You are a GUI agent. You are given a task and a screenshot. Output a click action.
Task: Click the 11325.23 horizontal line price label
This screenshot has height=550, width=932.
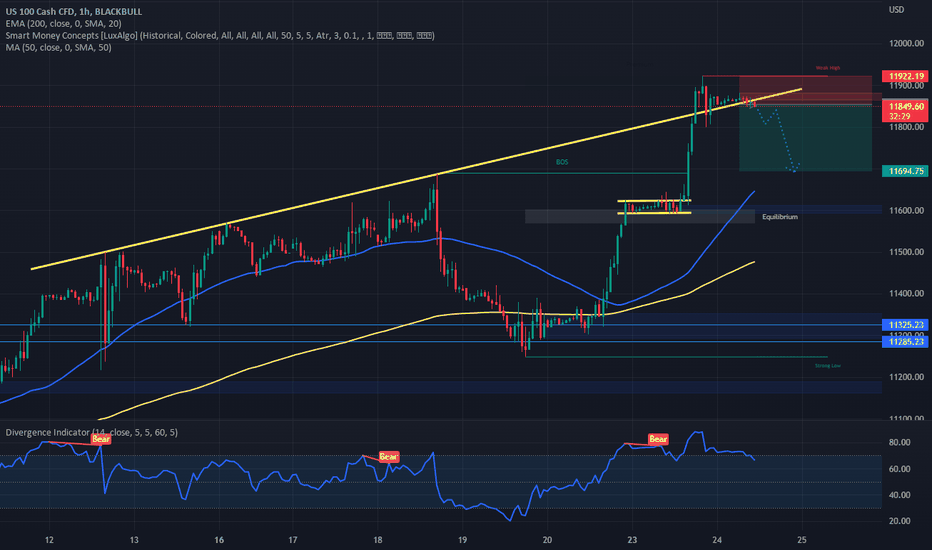click(x=906, y=325)
